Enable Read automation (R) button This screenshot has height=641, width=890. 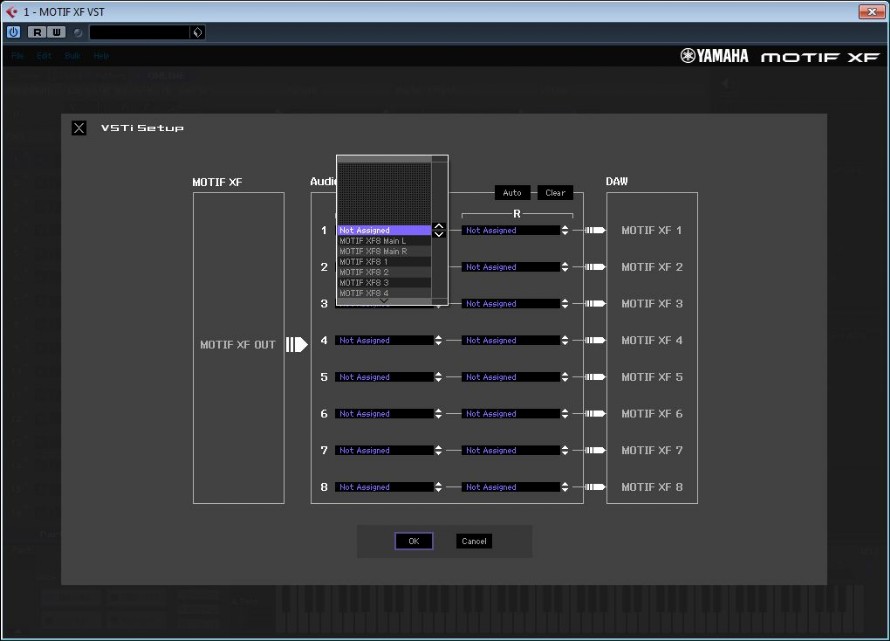click(37, 32)
